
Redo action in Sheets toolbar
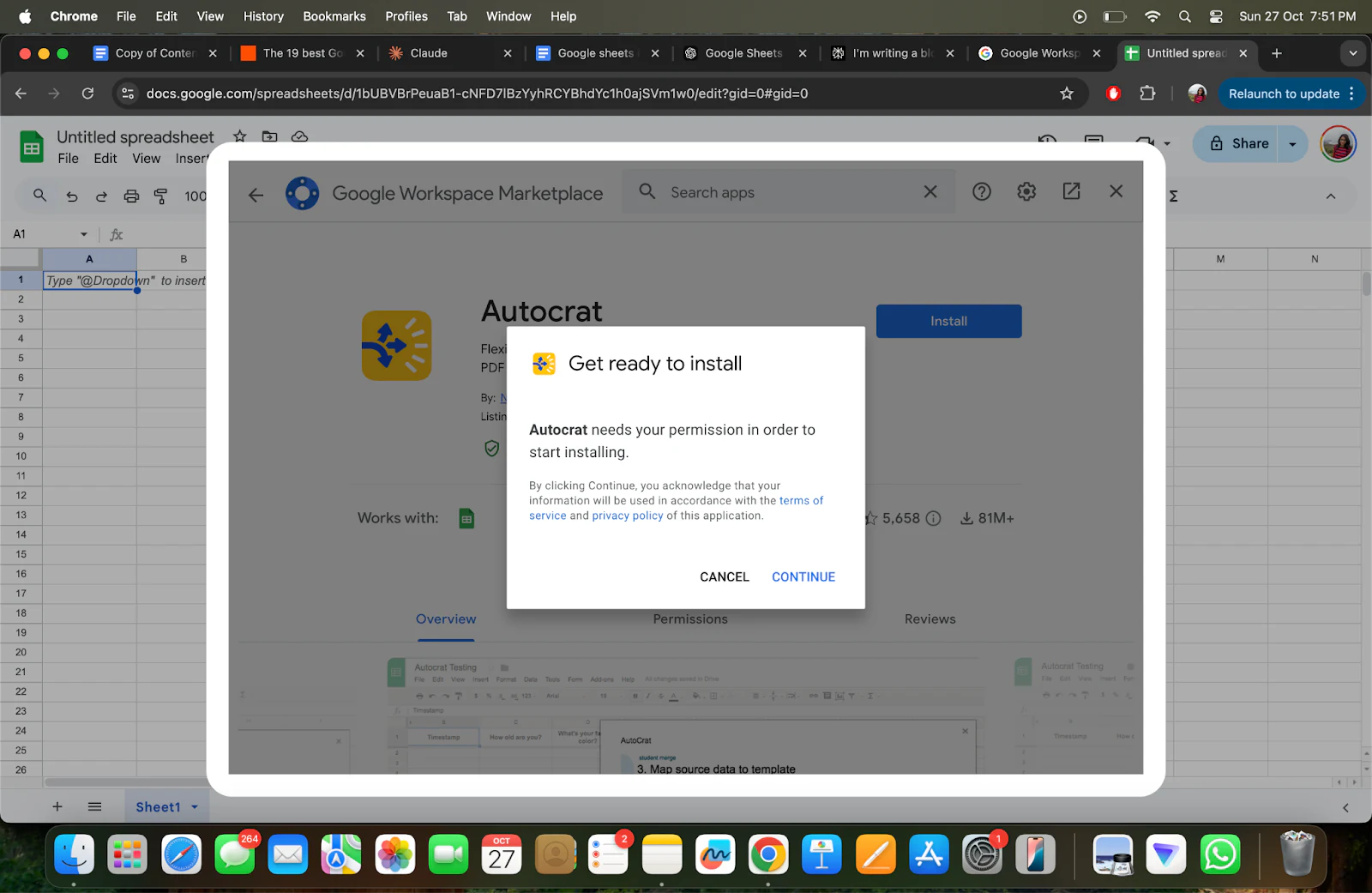pos(101,196)
